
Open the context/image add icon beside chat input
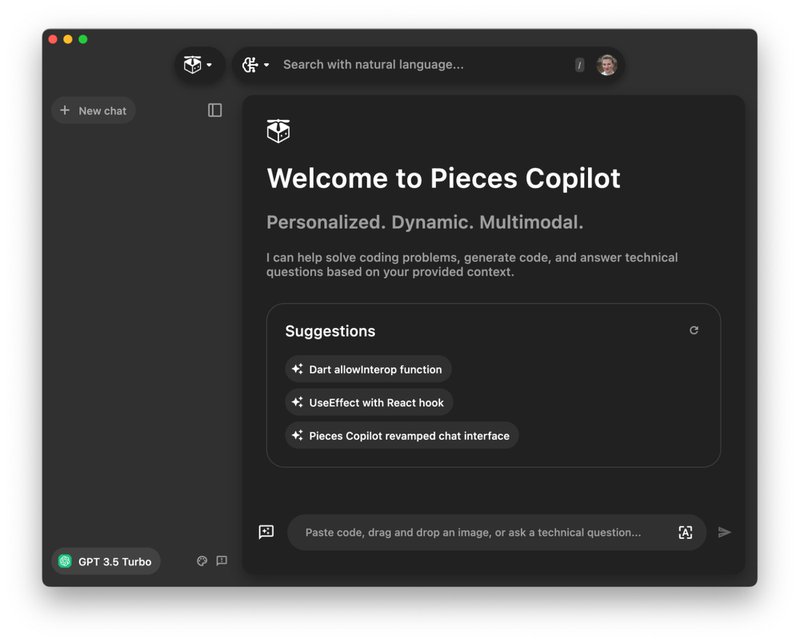266,532
